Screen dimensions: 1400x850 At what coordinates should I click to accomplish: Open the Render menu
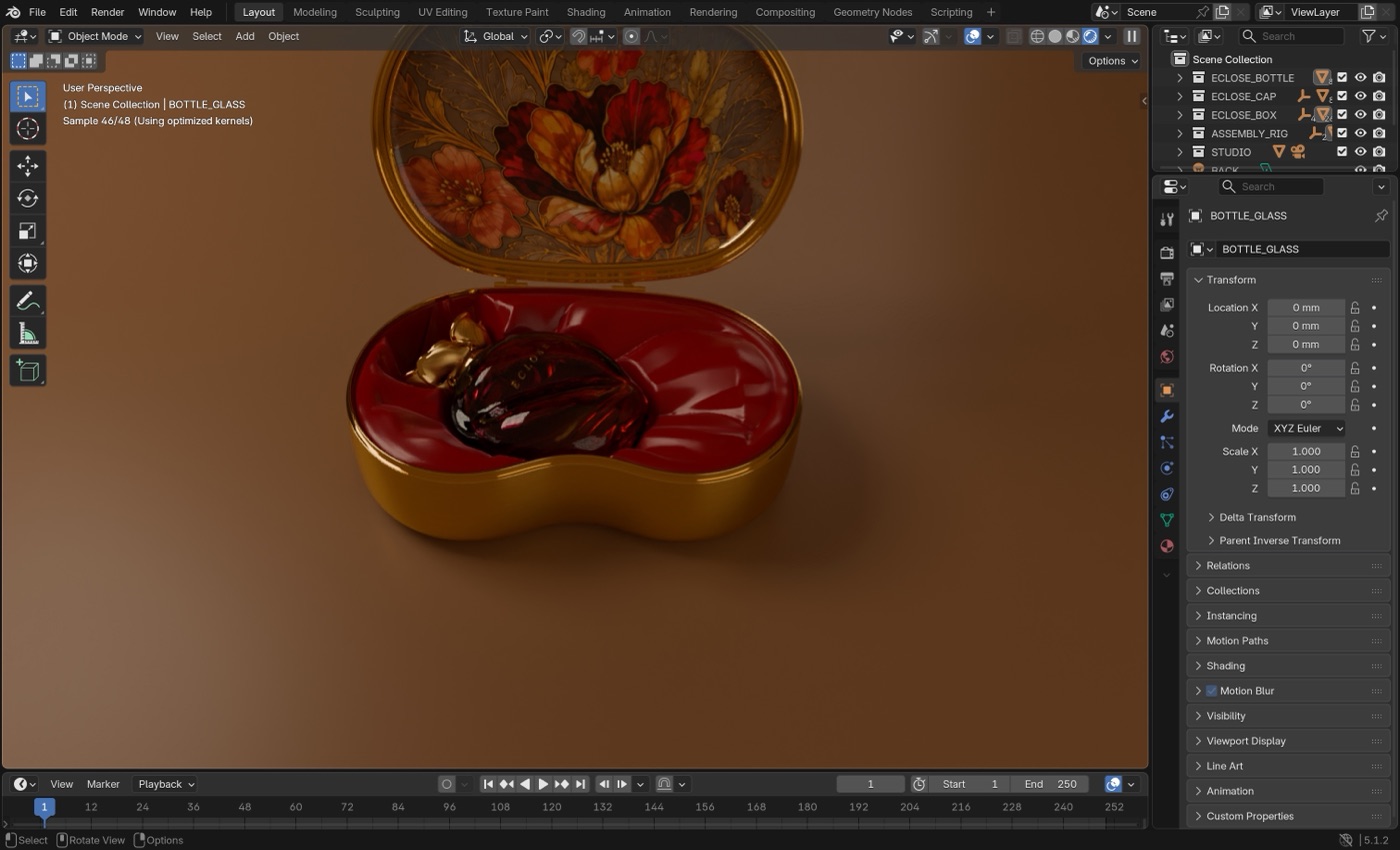pyautogui.click(x=107, y=12)
